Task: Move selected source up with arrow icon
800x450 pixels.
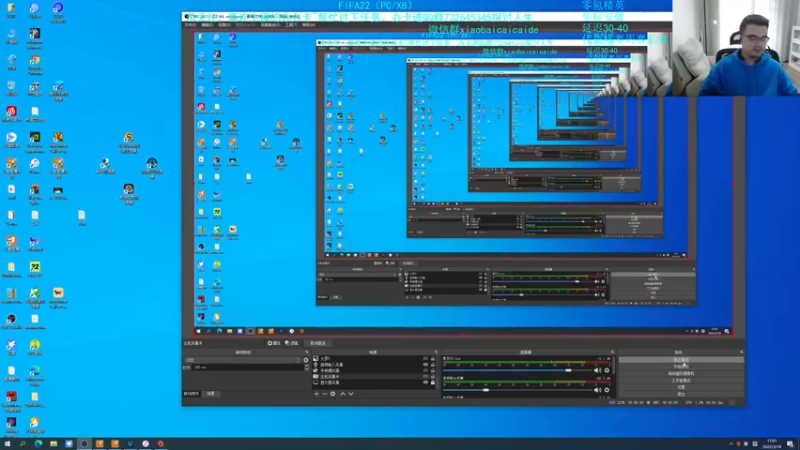Action: tap(343, 394)
